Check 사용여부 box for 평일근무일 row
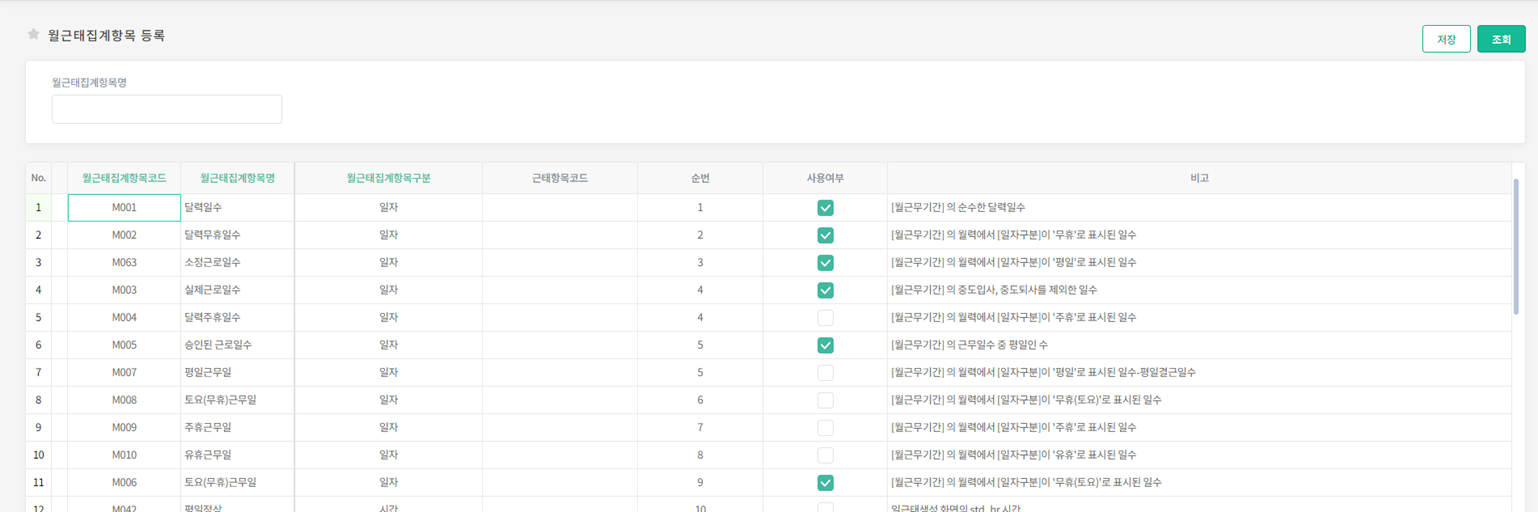Image resolution: width=1538 pixels, height=512 pixels. 825,373
